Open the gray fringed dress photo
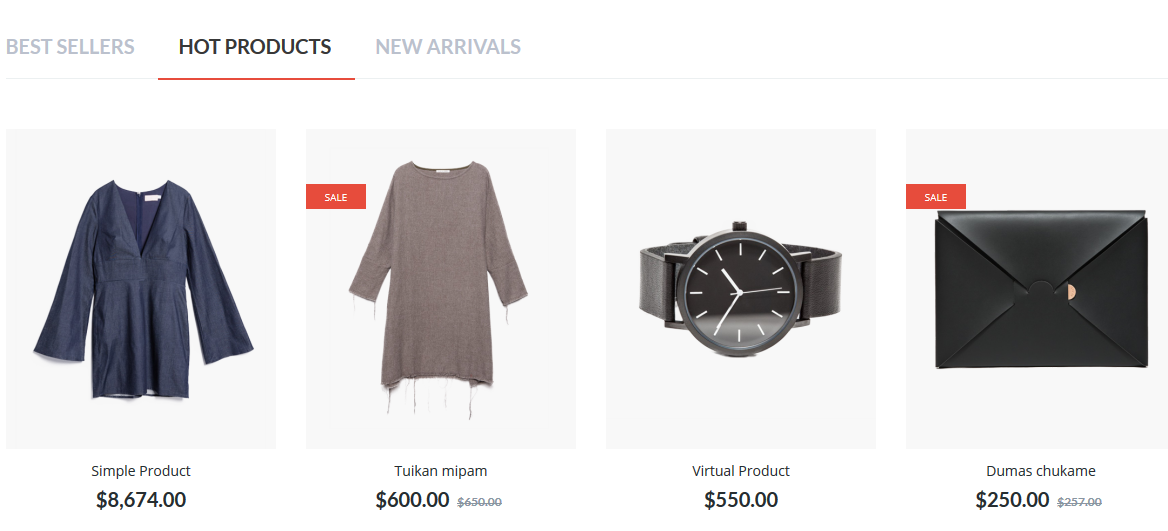 point(441,289)
